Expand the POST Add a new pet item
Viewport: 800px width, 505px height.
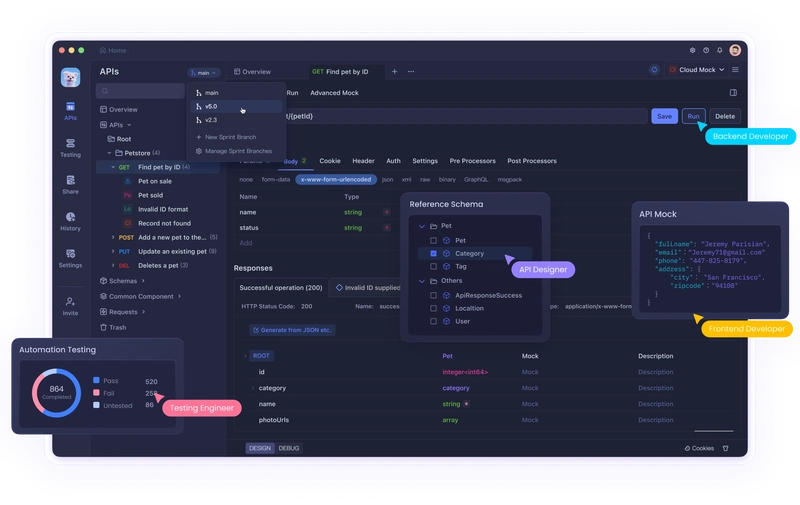tap(113, 237)
